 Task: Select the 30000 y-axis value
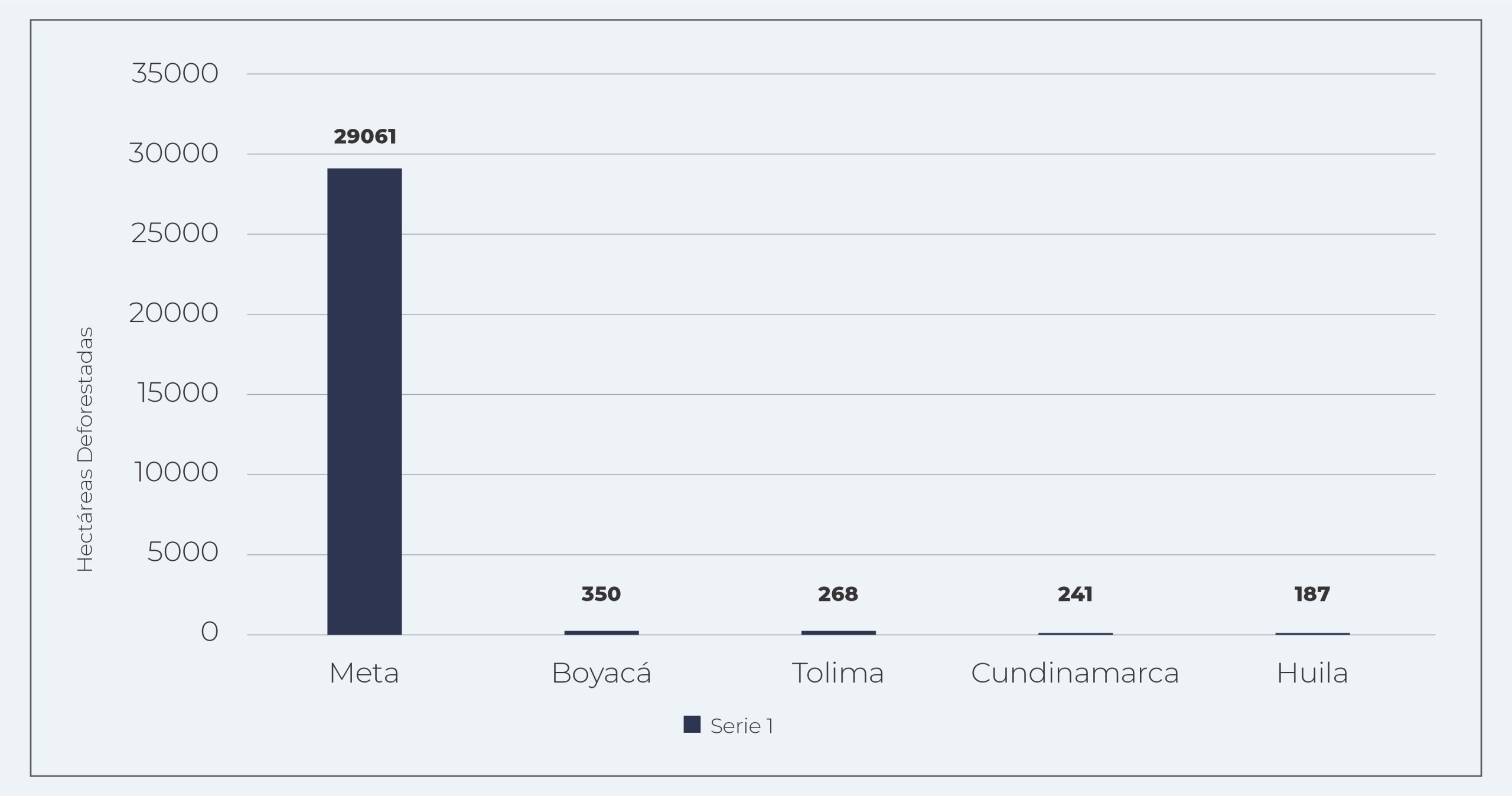click(x=174, y=154)
